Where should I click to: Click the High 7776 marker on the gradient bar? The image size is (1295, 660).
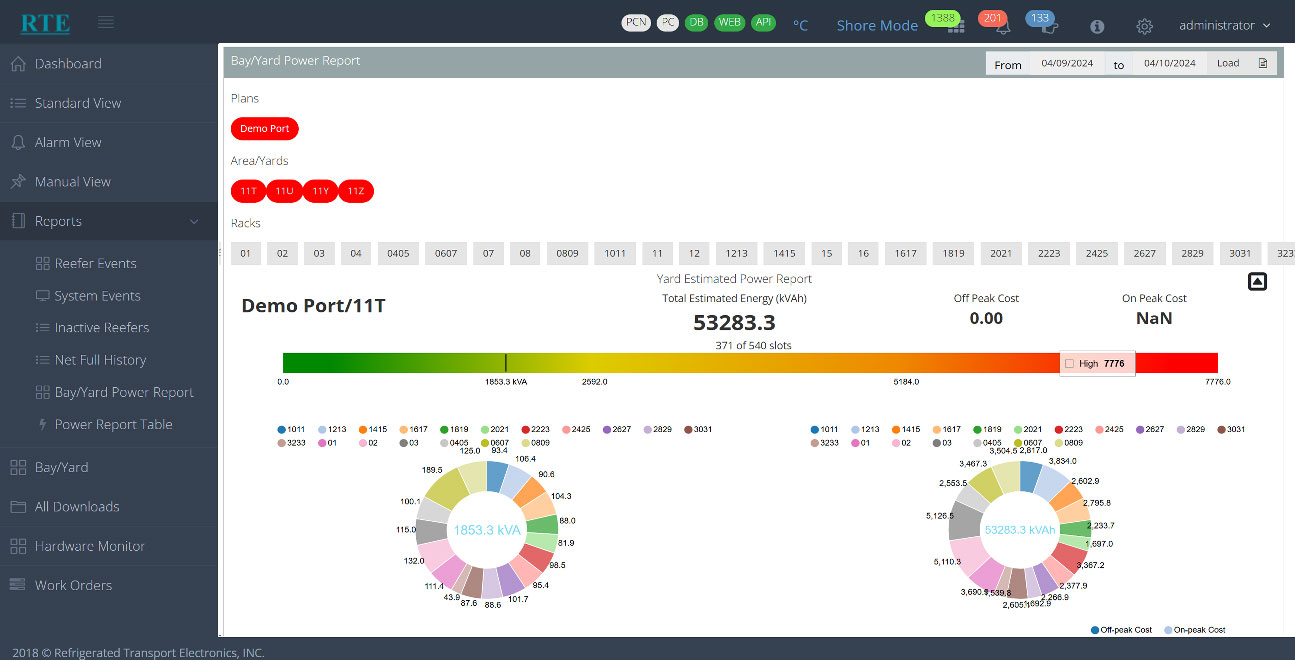coord(1097,364)
